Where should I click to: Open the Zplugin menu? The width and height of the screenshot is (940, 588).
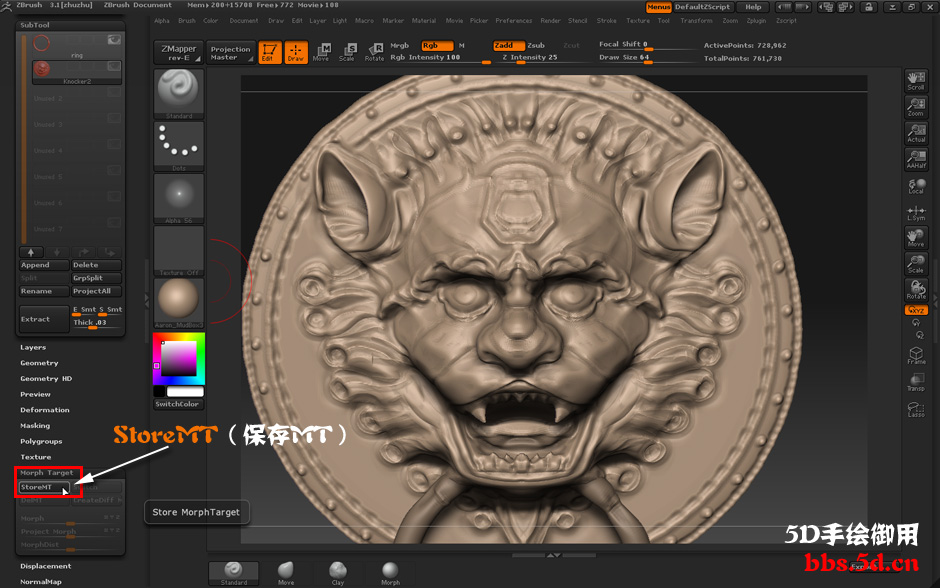coord(757,20)
